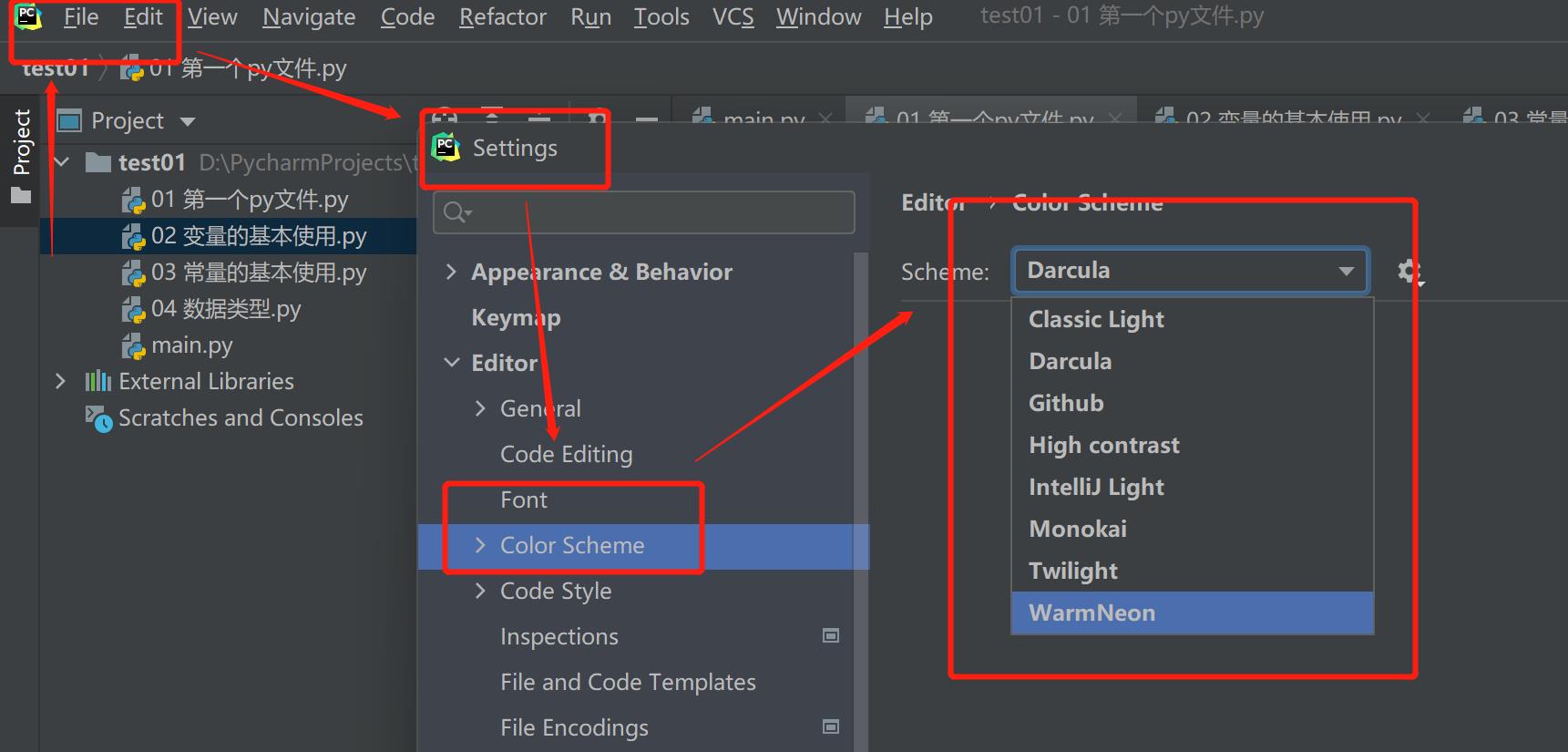Screen dimensions: 1568x752
Task: Click the Python icon for 04 数据类型.py
Action: 134,310
